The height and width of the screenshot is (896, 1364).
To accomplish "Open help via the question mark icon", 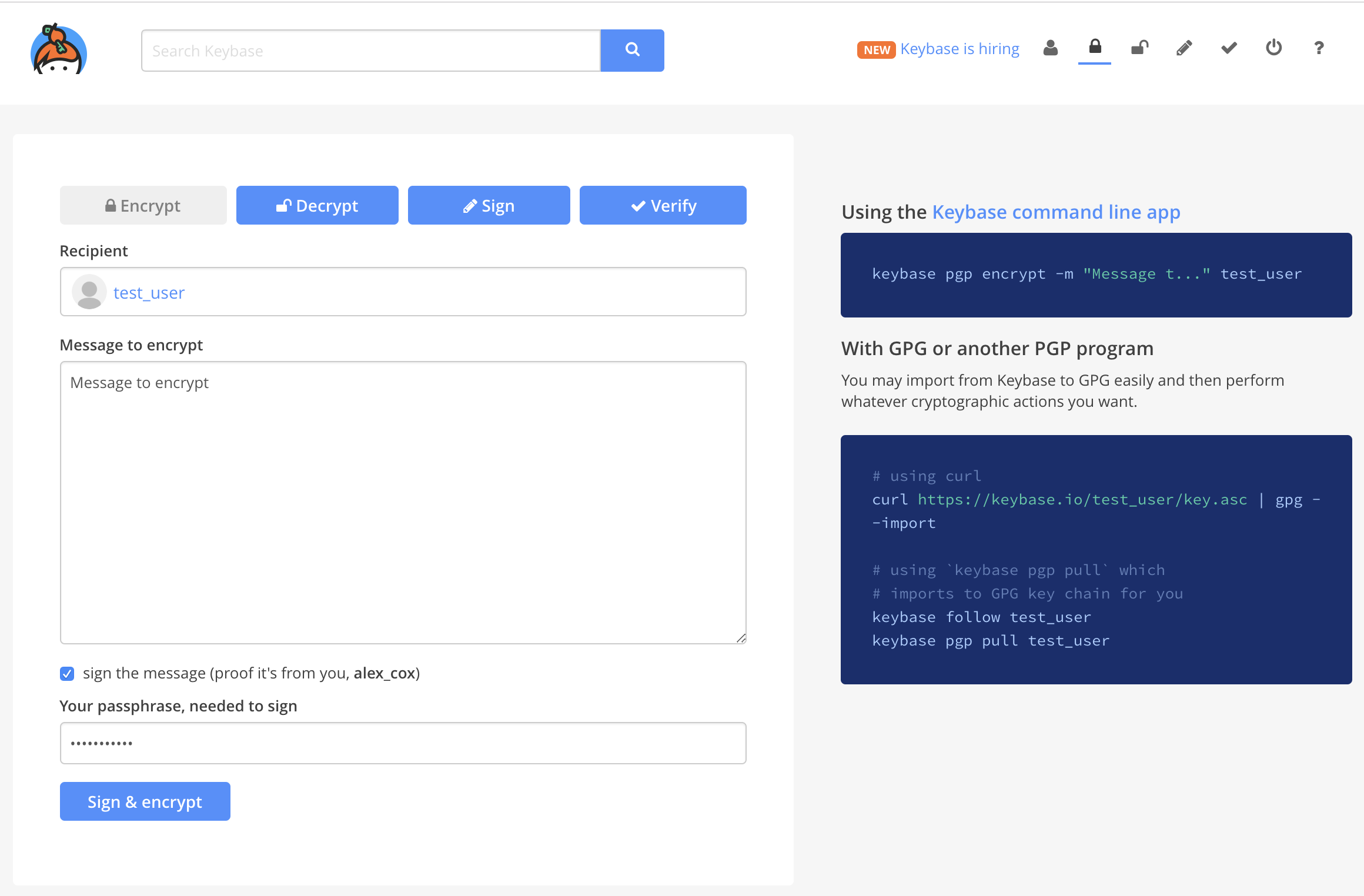I will point(1319,48).
